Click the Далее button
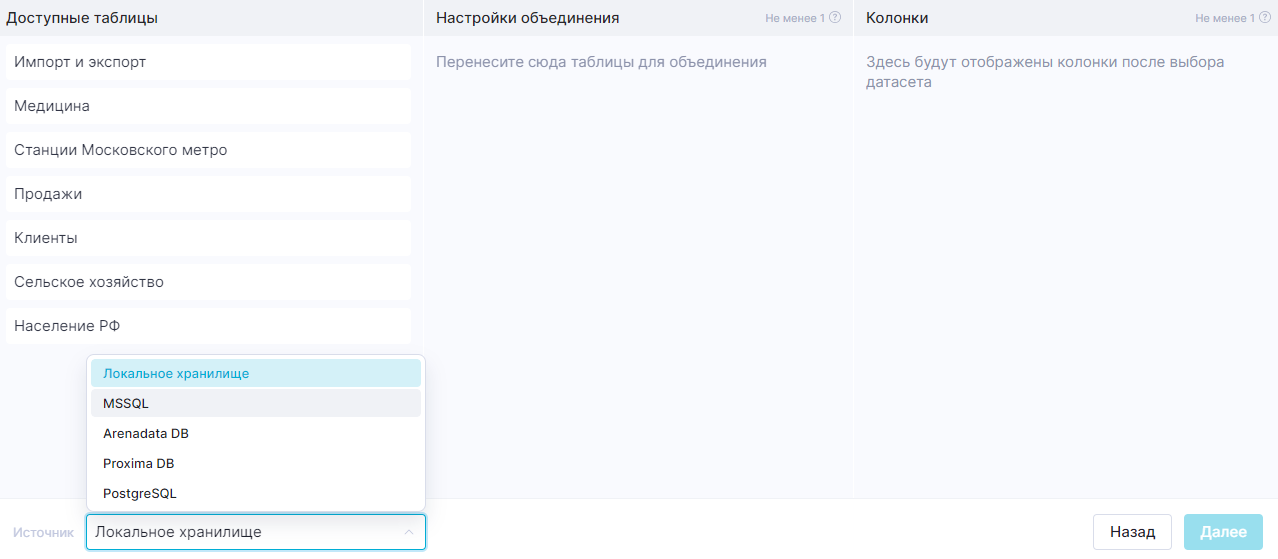This screenshot has width=1278, height=559. 1223,532
